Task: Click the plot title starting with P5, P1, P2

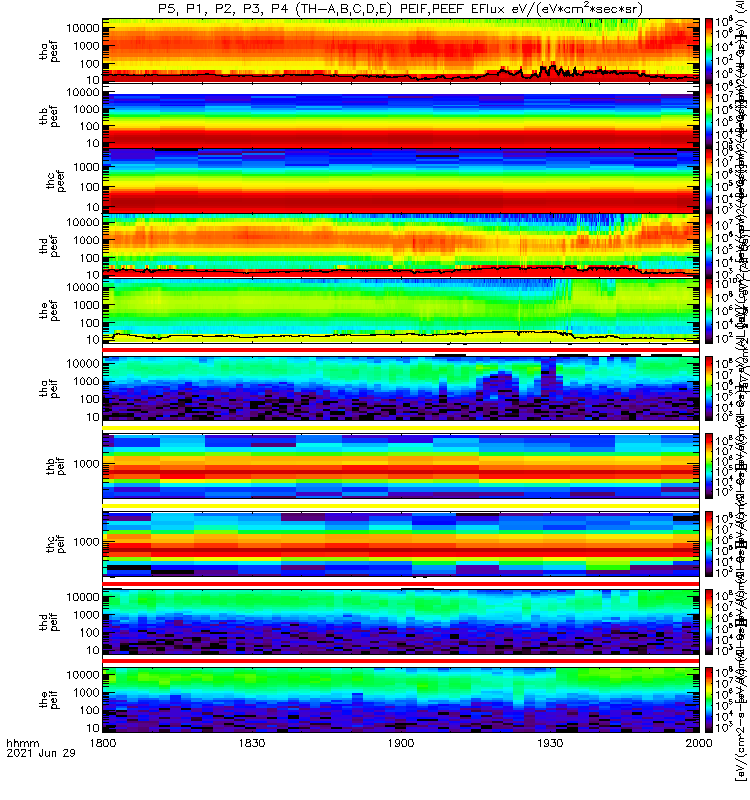Action: coord(401,9)
